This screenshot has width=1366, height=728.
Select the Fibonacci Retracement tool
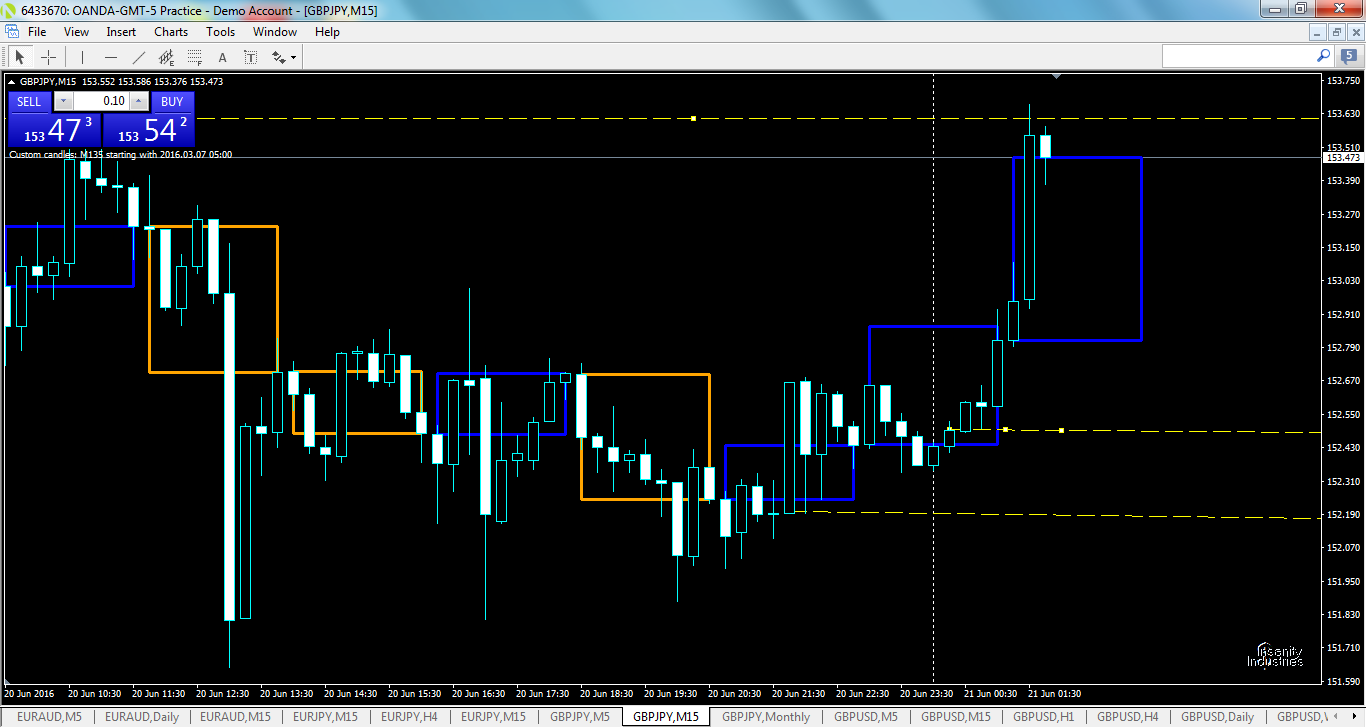point(193,57)
